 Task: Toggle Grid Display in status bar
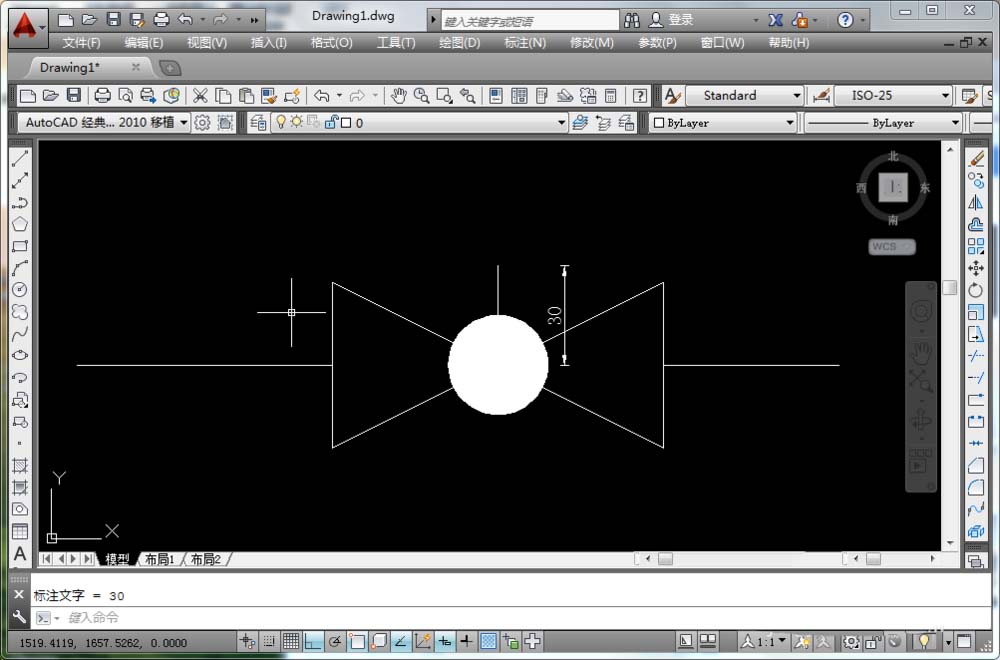tap(291, 642)
